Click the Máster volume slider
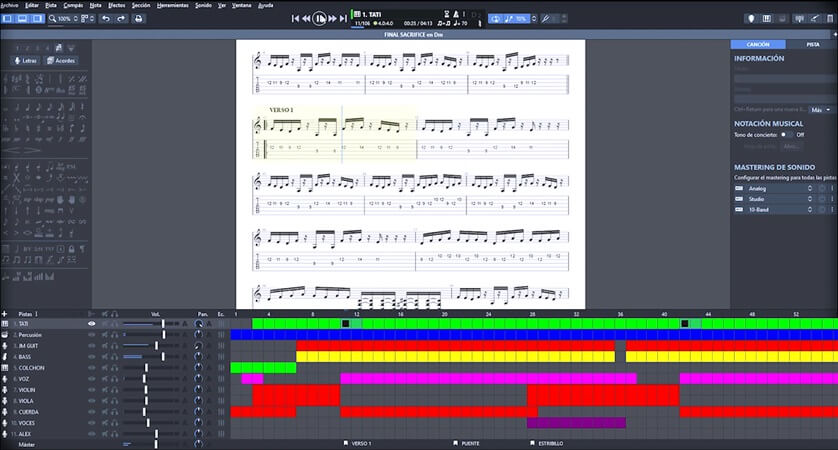This screenshot has width=838, height=450. point(151,444)
